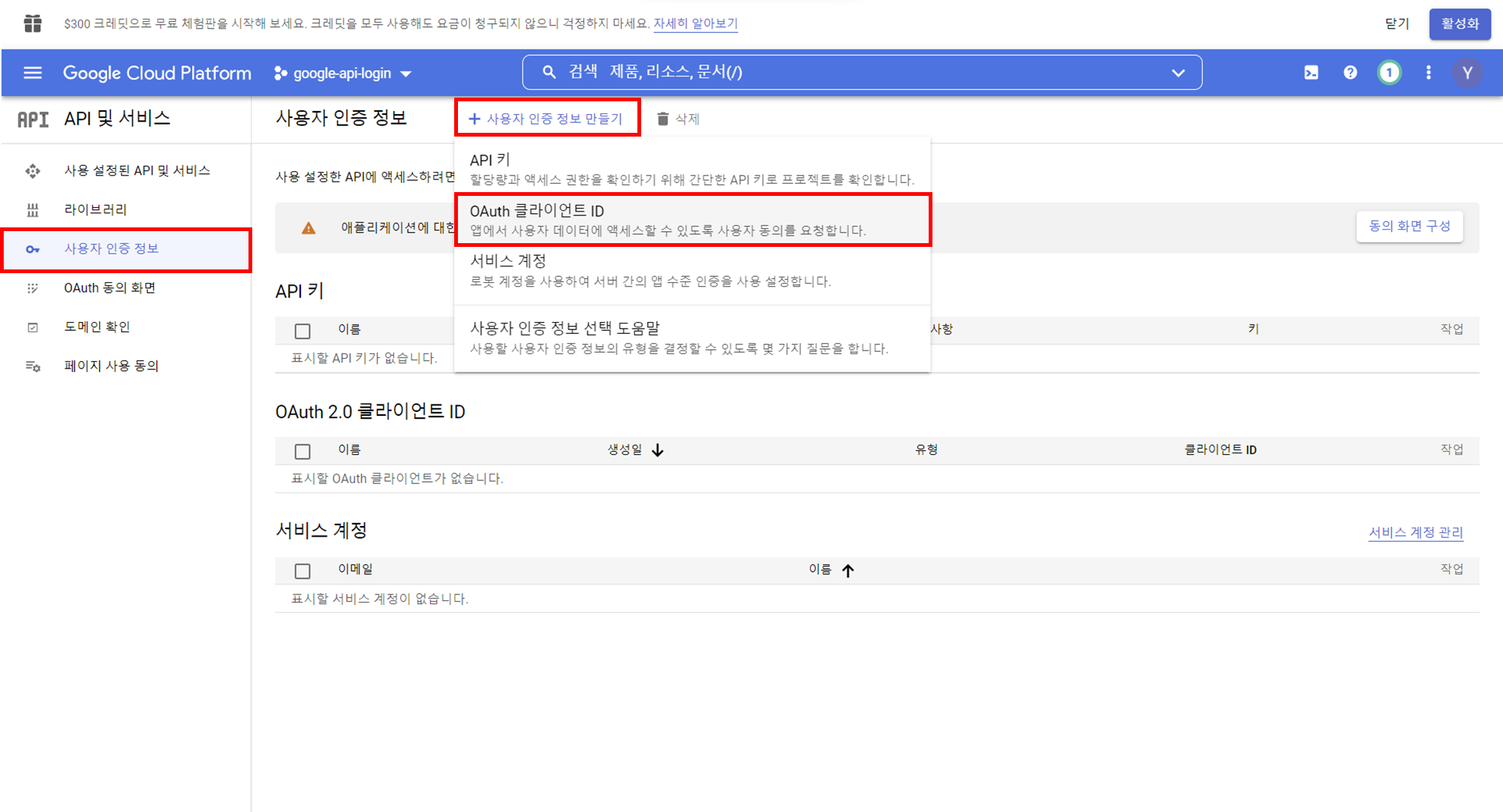Click the search input field
Viewport: 1503px width, 812px height.
click(x=862, y=72)
